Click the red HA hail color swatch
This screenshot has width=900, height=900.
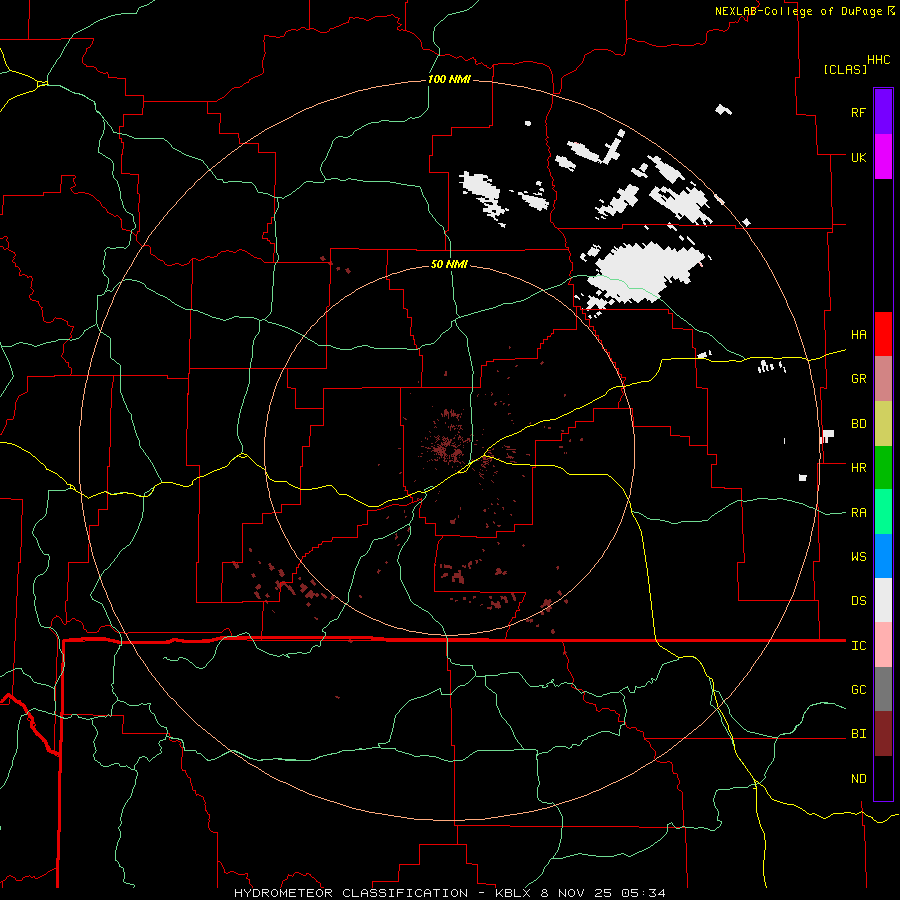click(883, 334)
